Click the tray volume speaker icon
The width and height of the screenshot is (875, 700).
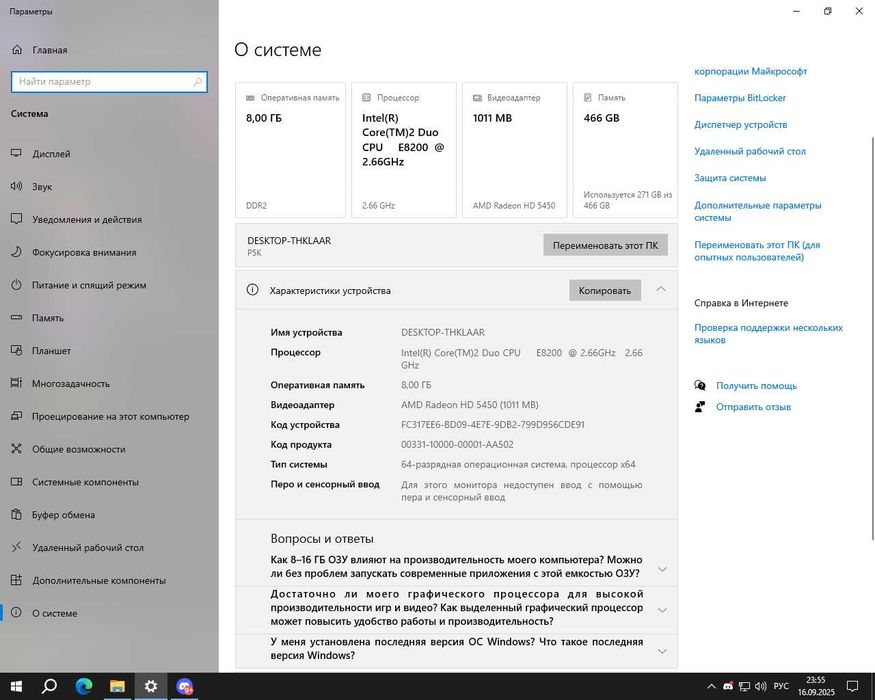[760, 686]
